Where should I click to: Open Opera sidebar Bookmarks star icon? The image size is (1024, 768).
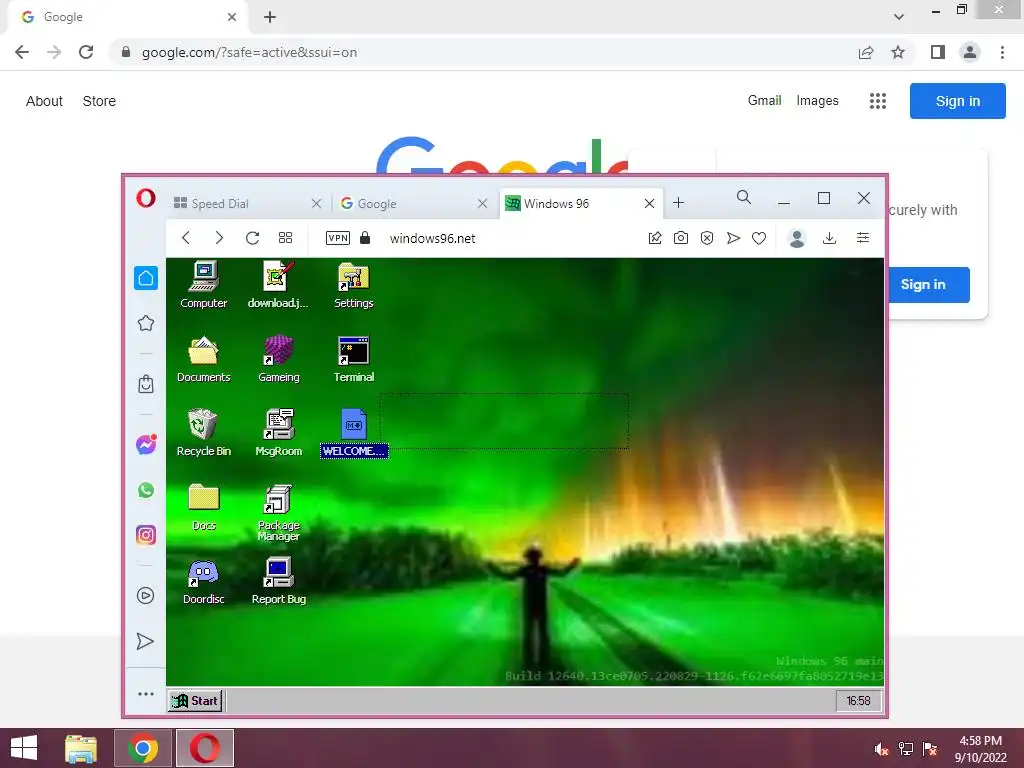click(x=146, y=323)
